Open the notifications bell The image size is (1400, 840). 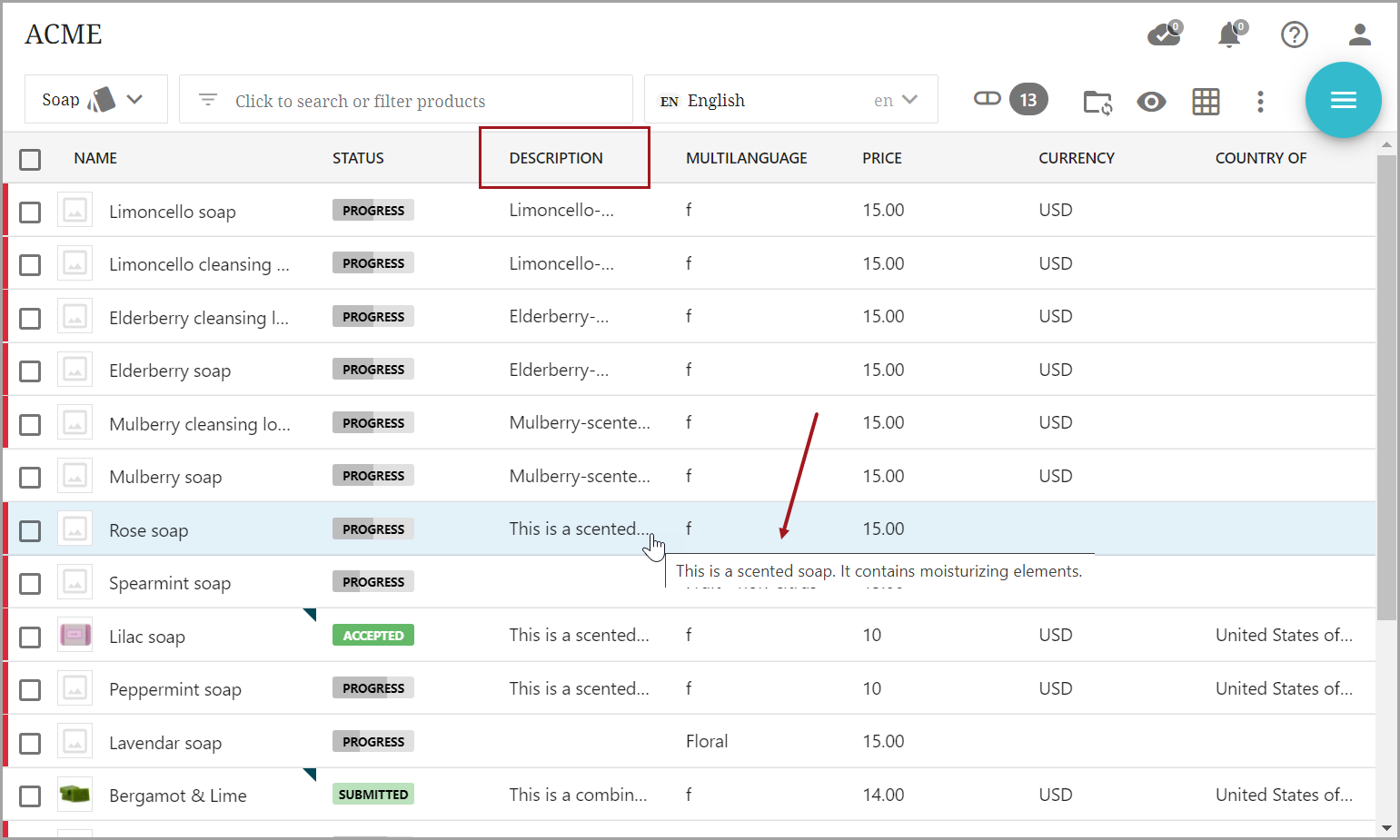click(x=1229, y=35)
